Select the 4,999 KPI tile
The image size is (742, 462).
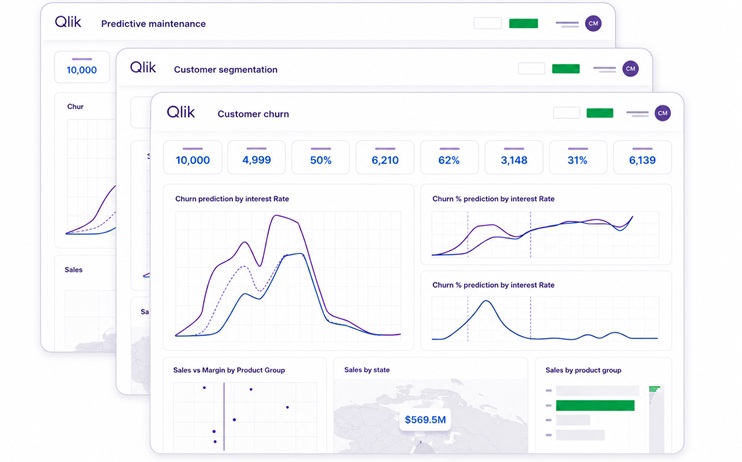pyautogui.click(x=256, y=158)
